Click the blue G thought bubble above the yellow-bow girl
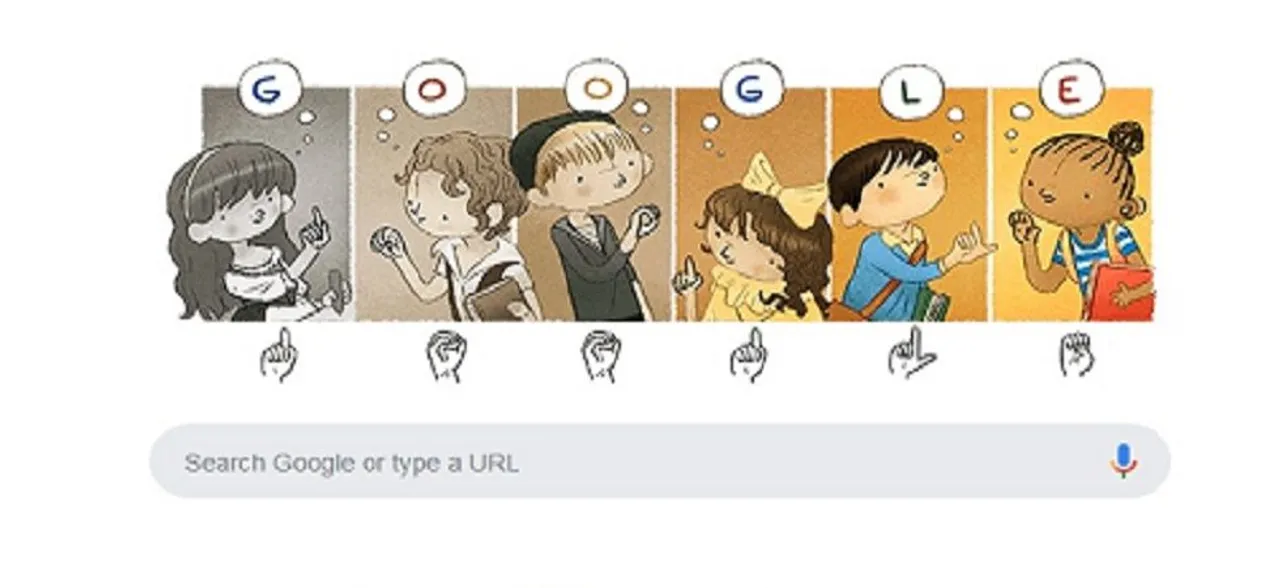The height and width of the screenshot is (588, 1280). pos(750,91)
